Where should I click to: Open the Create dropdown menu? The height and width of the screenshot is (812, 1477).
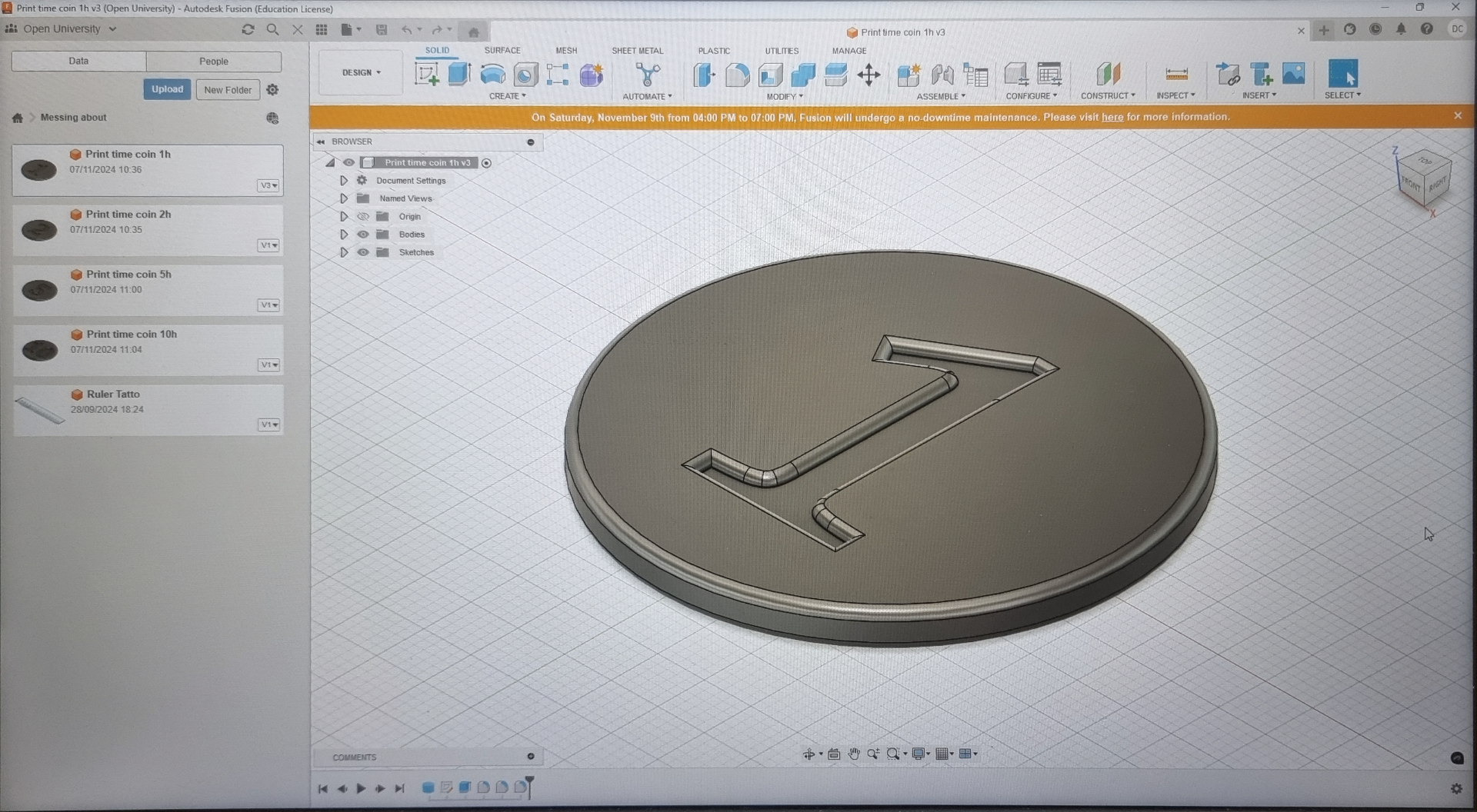508,96
